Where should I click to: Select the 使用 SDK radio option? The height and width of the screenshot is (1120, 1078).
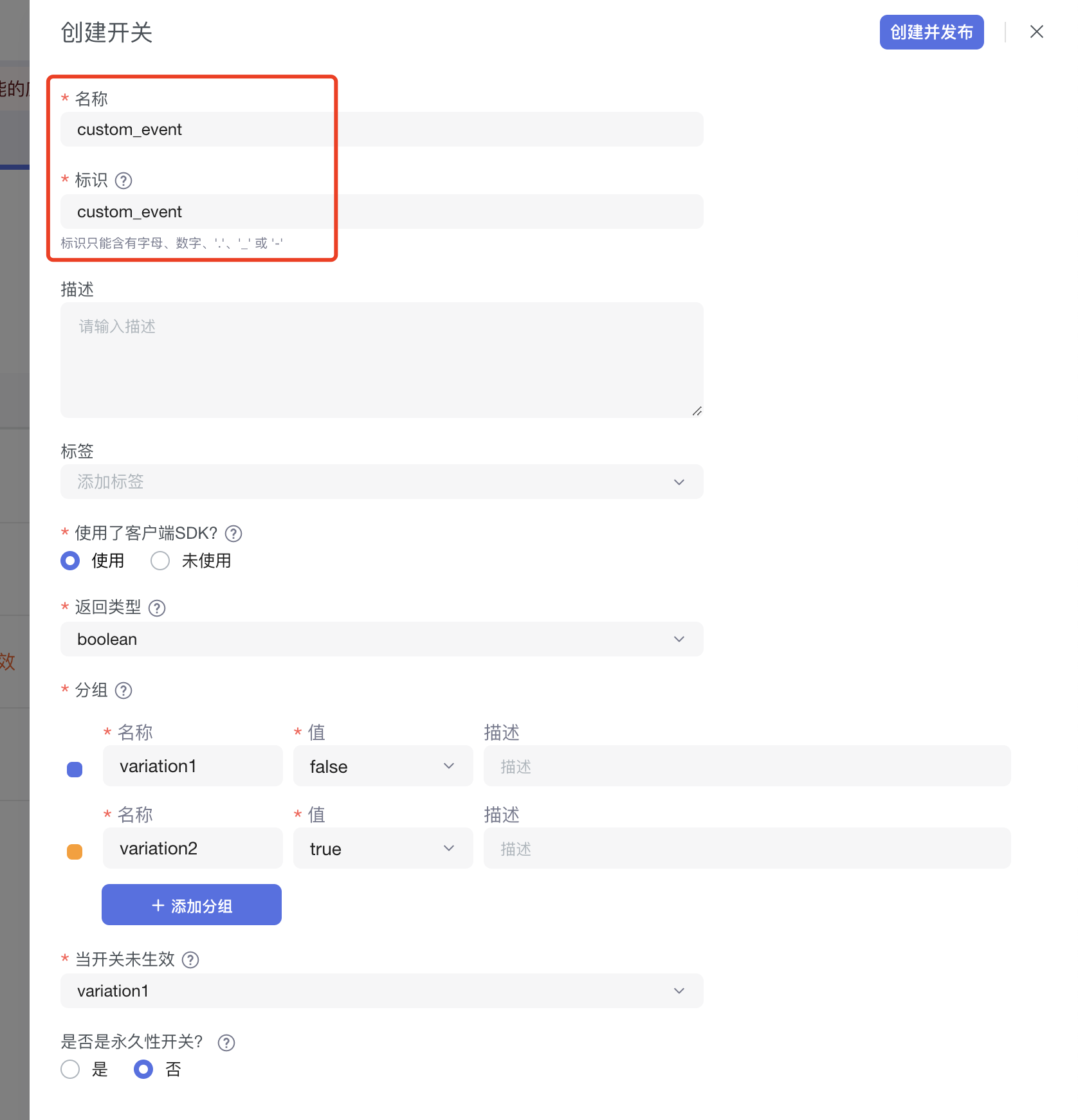70,561
